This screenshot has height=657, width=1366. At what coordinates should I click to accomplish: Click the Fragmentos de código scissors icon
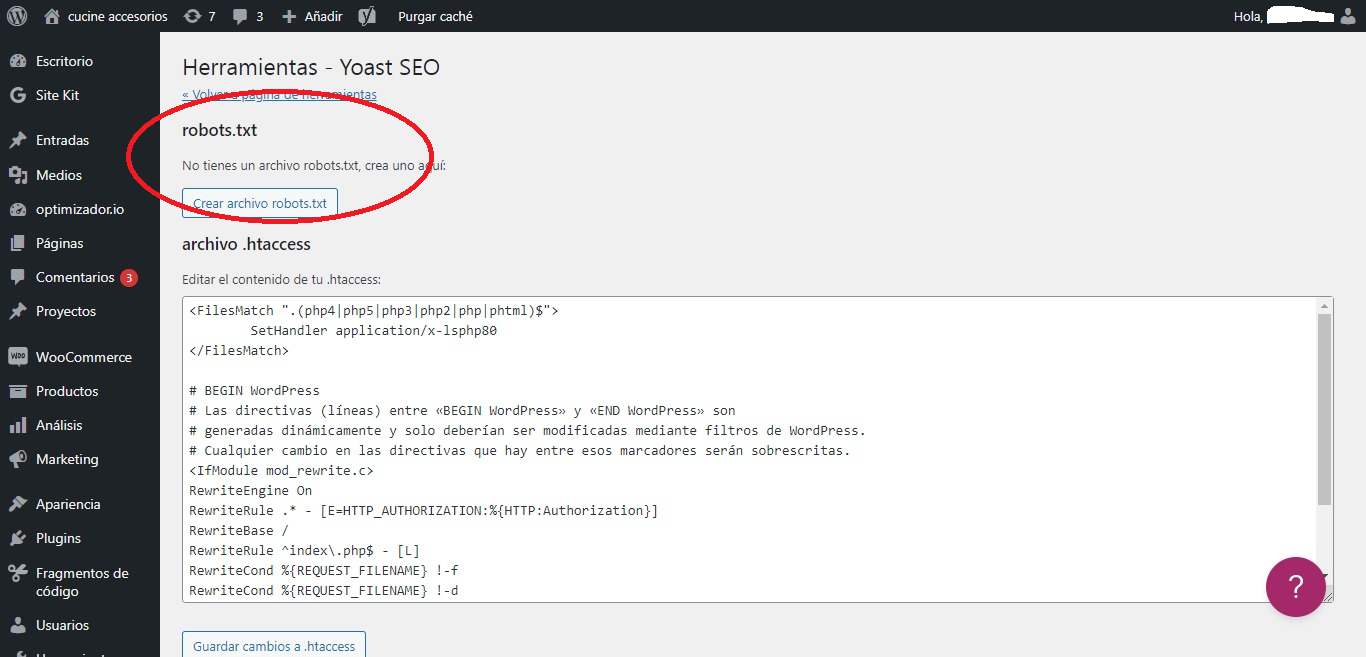coord(17,573)
